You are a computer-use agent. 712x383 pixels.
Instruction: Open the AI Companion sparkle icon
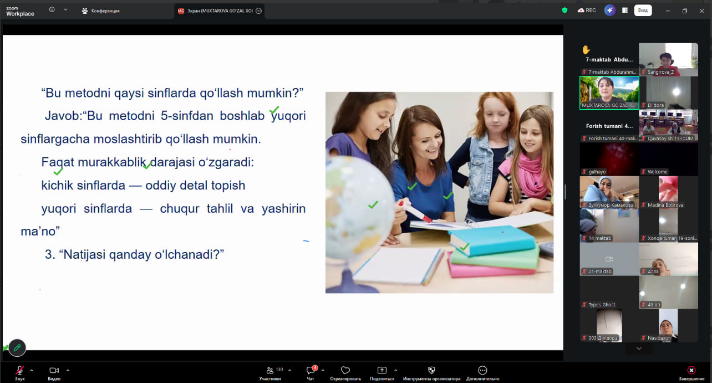tap(610, 10)
